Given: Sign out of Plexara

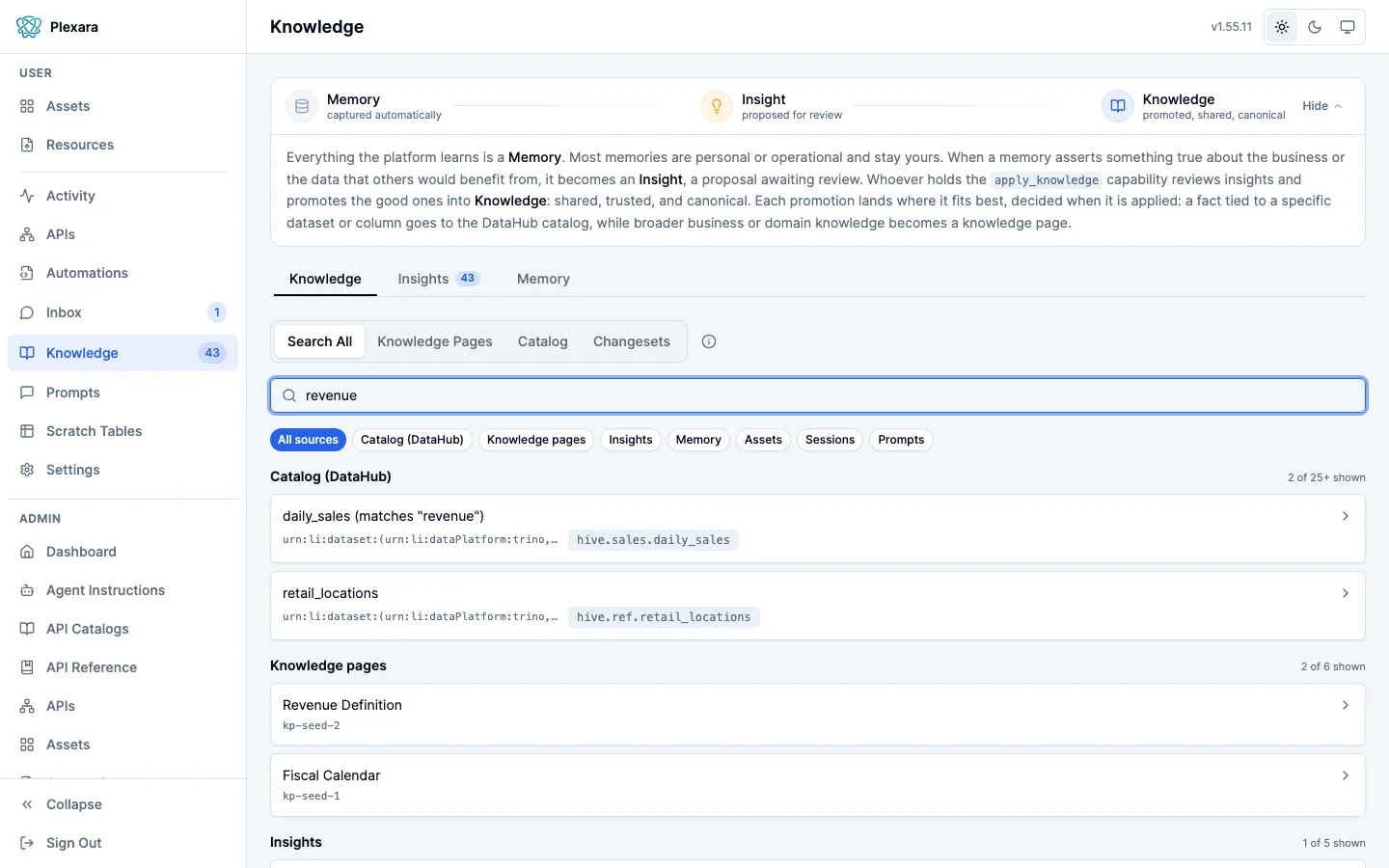Looking at the screenshot, I should [123, 843].
